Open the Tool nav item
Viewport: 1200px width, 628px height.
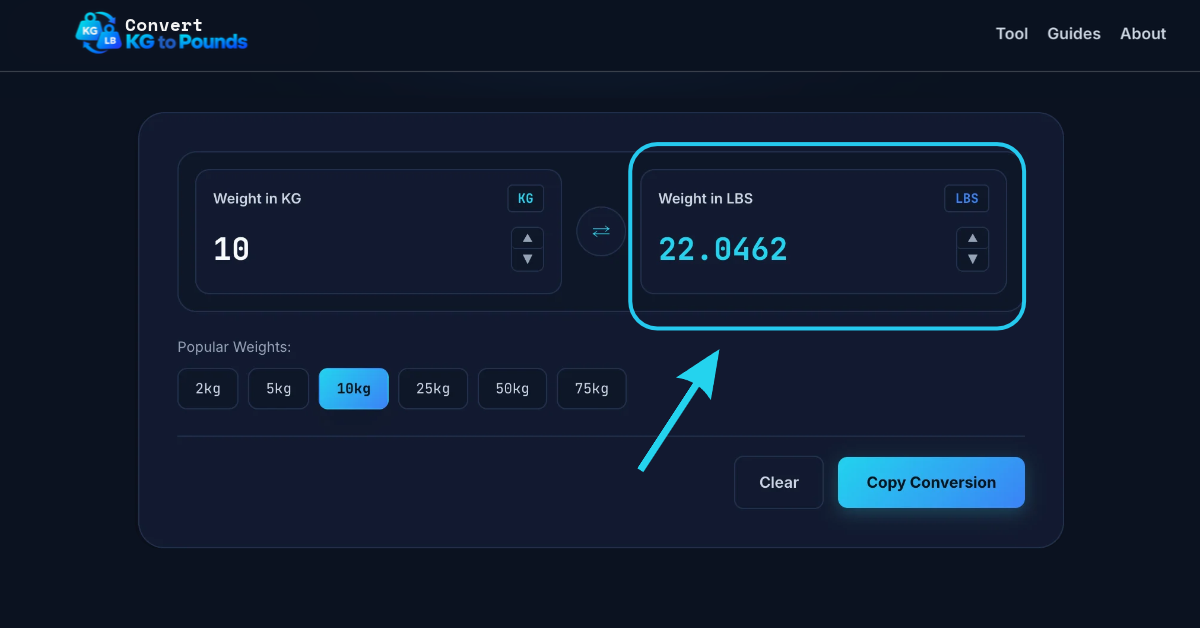pyautogui.click(x=1012, y=33)
